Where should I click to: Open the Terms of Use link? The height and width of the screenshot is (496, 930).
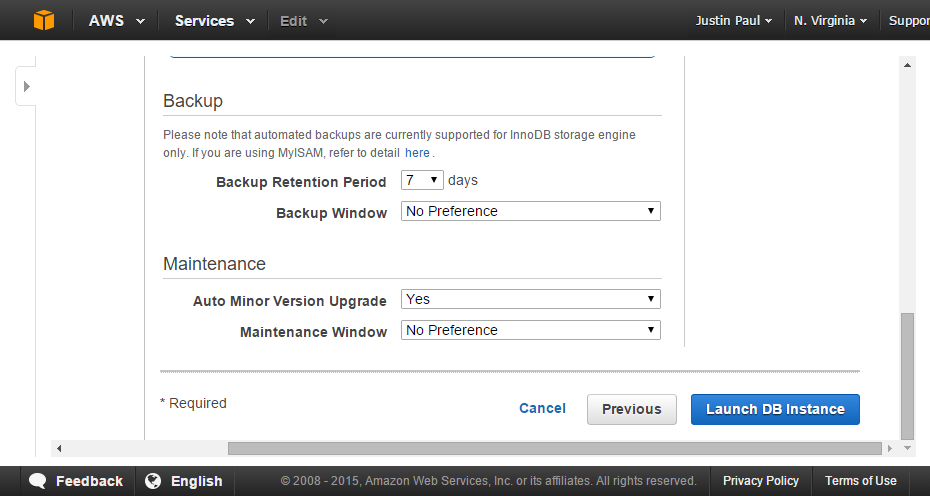(861, 481)
